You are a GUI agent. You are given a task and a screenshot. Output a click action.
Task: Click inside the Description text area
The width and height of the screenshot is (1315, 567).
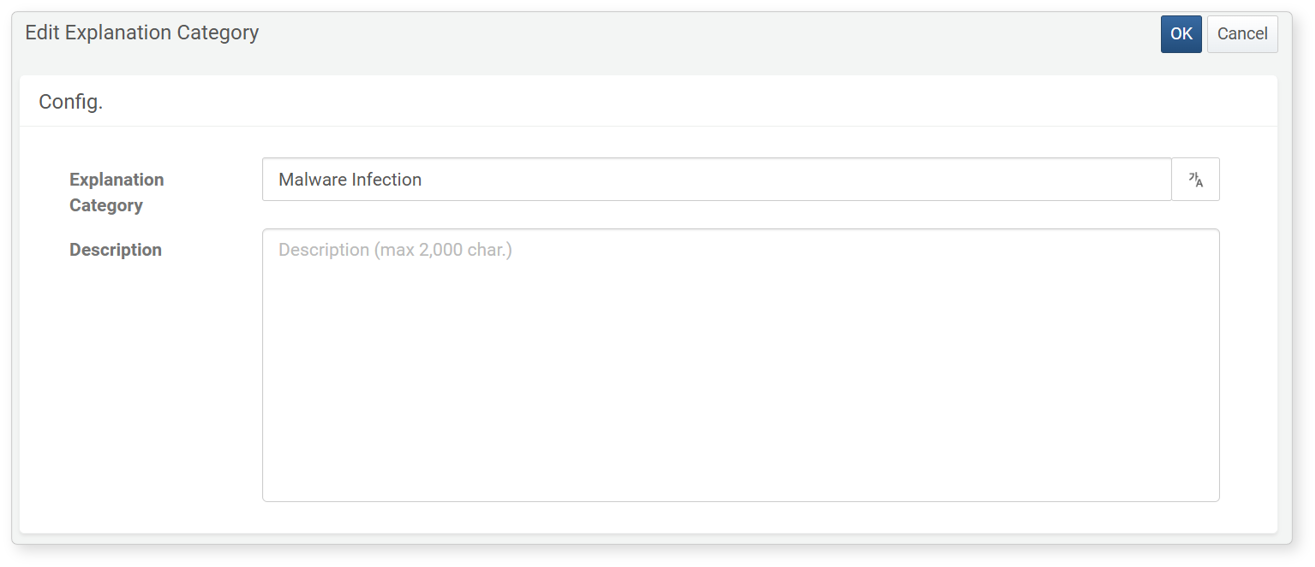click(x=740, y=365)
